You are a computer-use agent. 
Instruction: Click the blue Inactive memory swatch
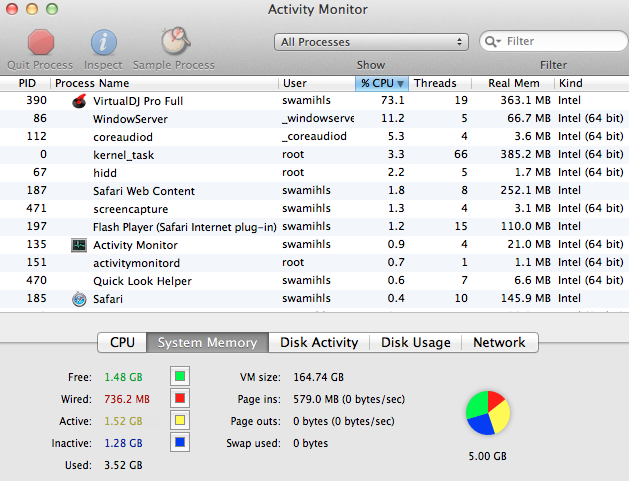[x=180, y=443]
